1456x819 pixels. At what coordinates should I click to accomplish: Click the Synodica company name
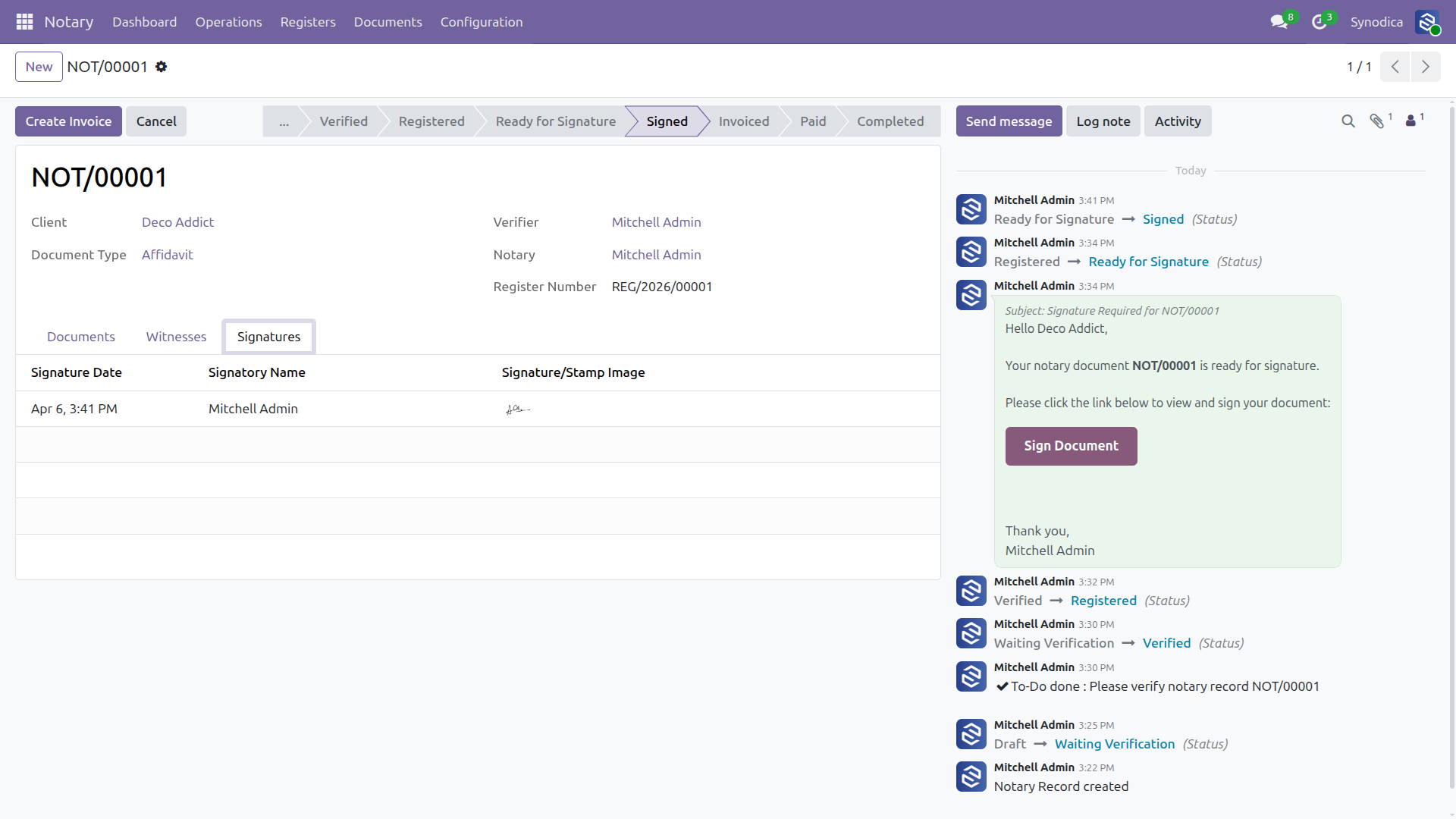coord(1376,22)
